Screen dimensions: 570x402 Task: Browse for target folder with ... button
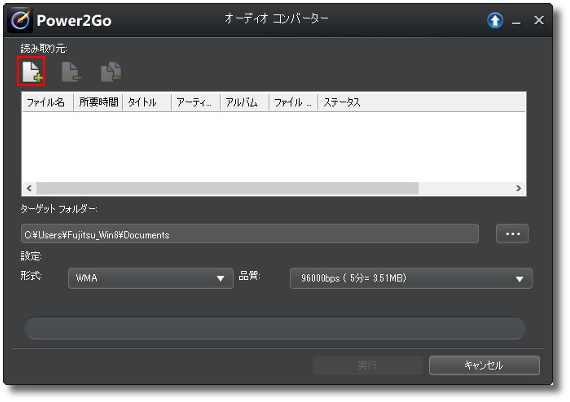click(x=512, y=234)
